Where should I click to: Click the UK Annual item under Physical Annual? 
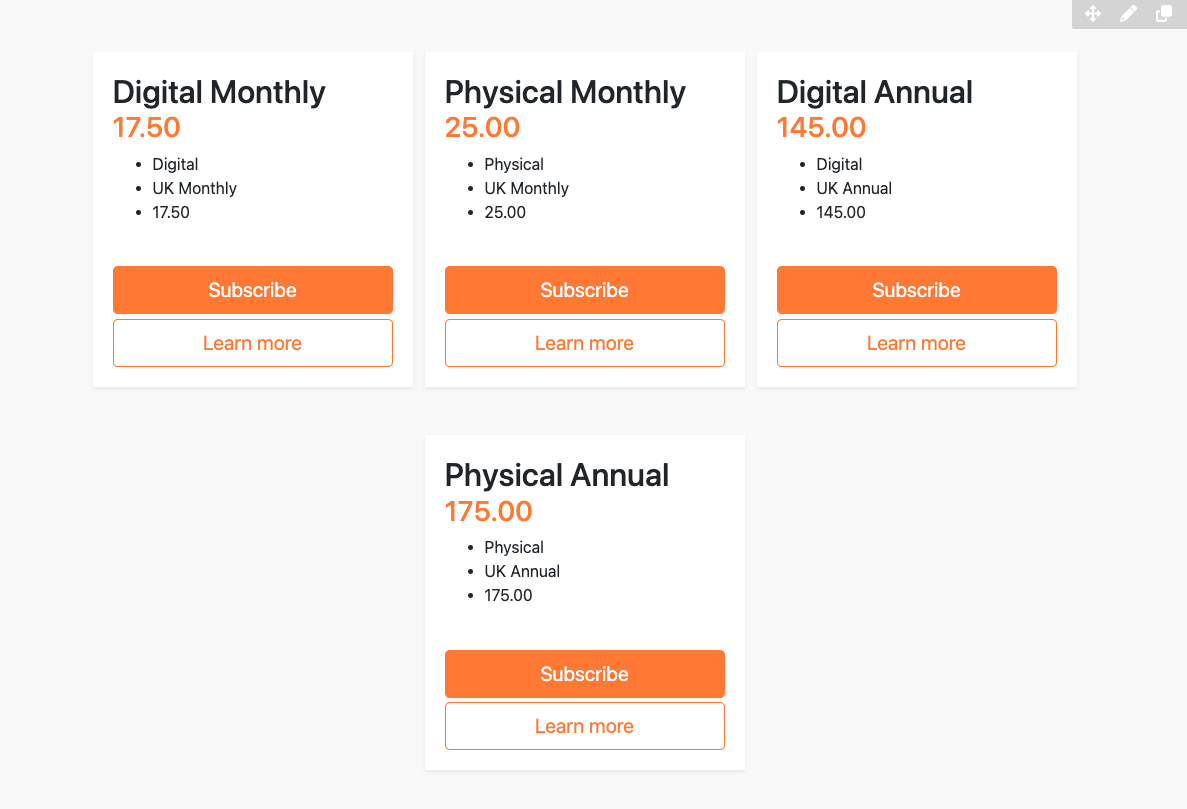522,571
